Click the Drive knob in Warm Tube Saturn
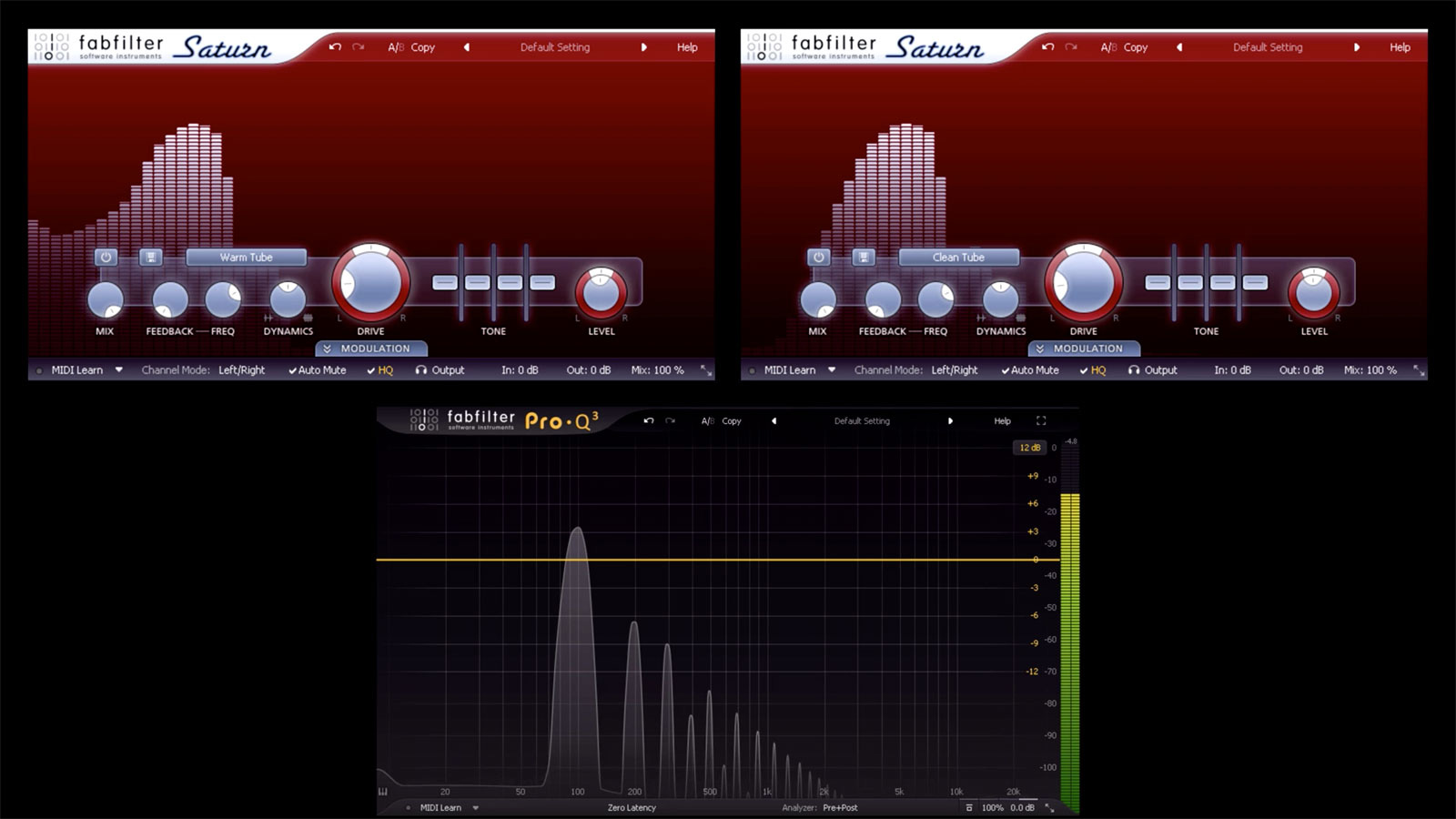 click(370, 283)
